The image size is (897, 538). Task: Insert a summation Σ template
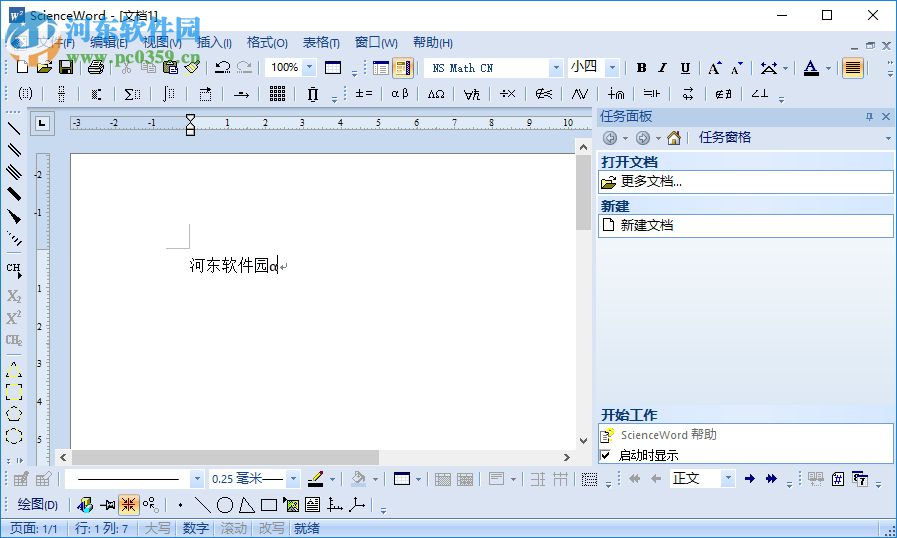pyautogui.click(x=132, y=94)
